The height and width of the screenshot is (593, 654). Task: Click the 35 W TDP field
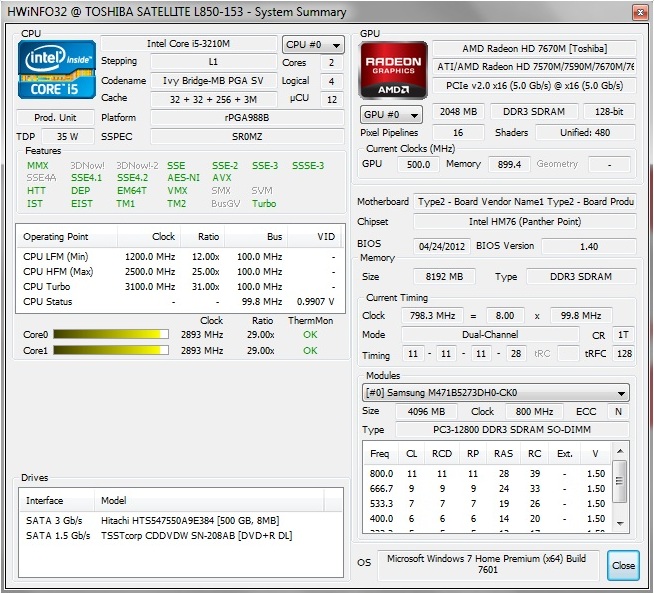pyautogui.click(x=68, y=136)
